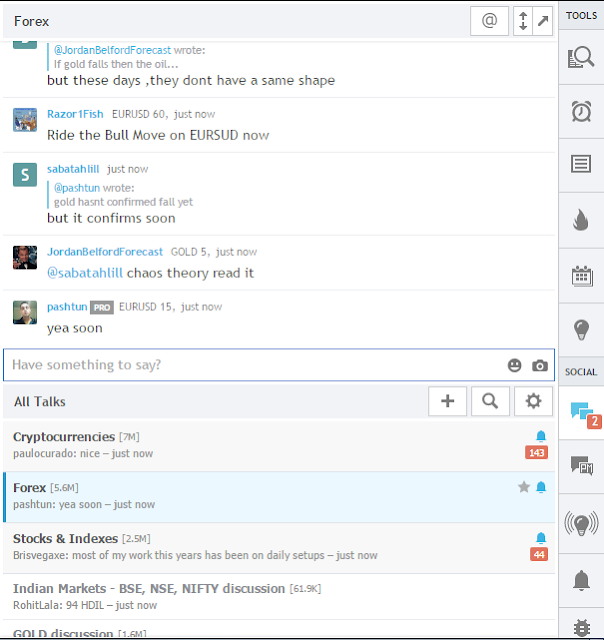Click the alarm clock alerts icon
The image size is (604, 640).
pos(581,111)
